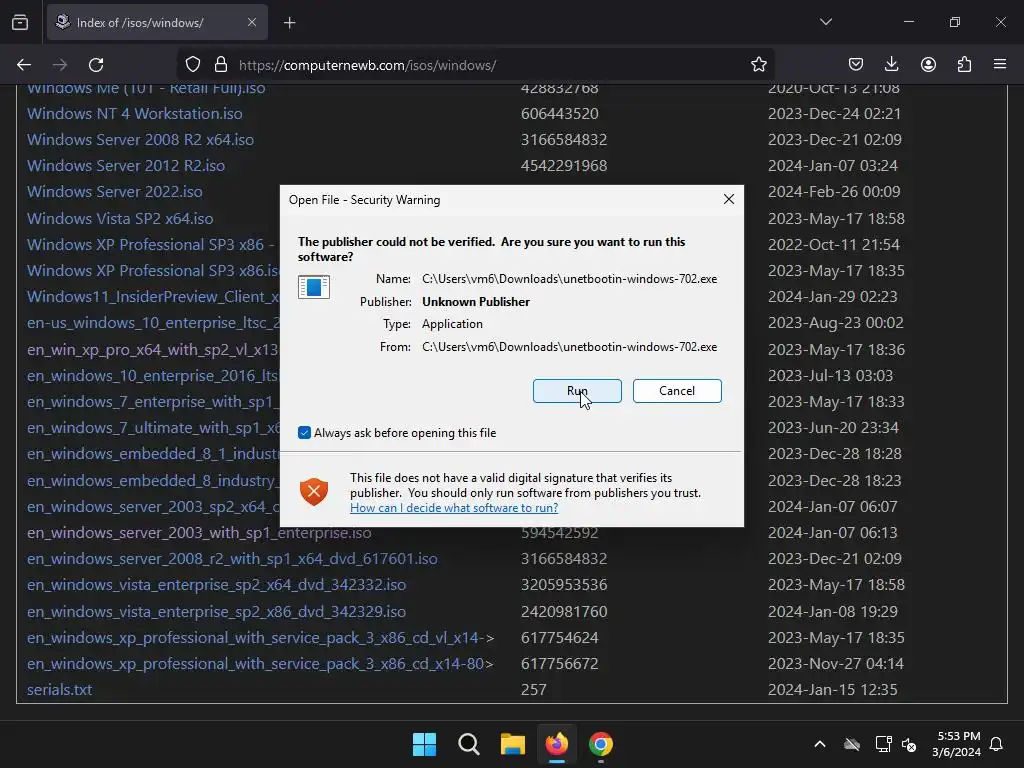Click Run in Security Warning dialog

tap(577, 391)
